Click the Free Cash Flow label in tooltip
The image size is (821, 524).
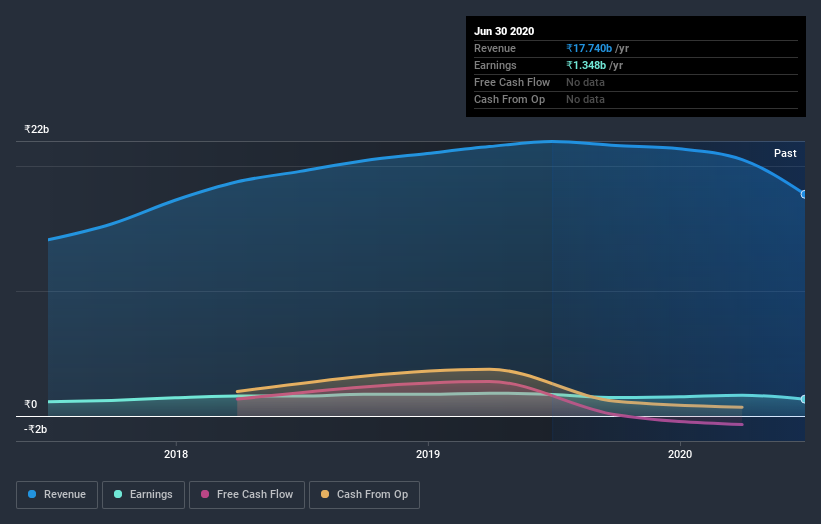pyautogui.click(x=512, y=82)
